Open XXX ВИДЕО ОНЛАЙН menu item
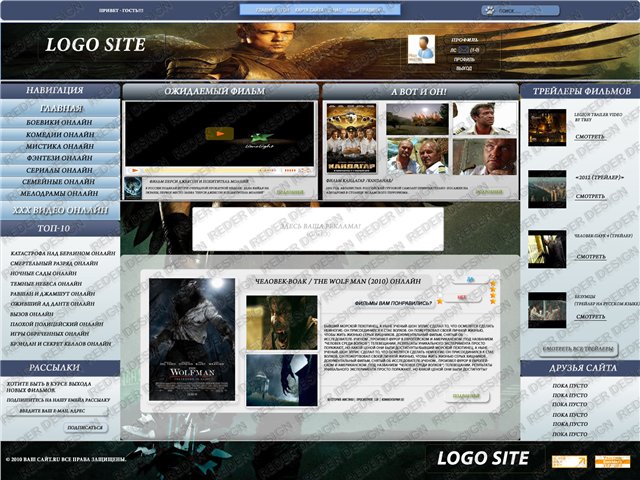 60,210
